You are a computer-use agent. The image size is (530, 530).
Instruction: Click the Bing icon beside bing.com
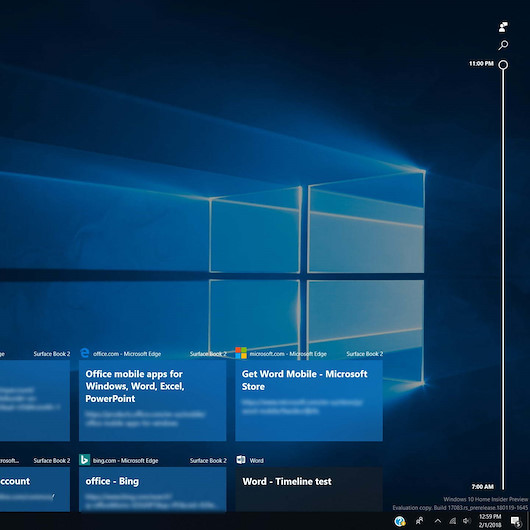coord(85,460)
